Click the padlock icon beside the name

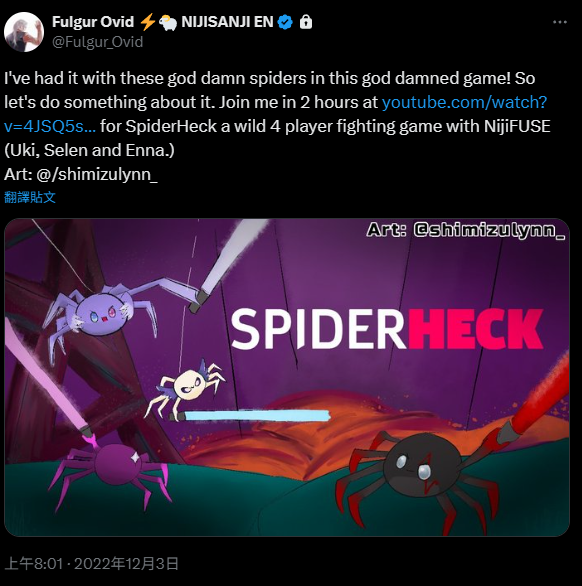[x=306, y=22]
